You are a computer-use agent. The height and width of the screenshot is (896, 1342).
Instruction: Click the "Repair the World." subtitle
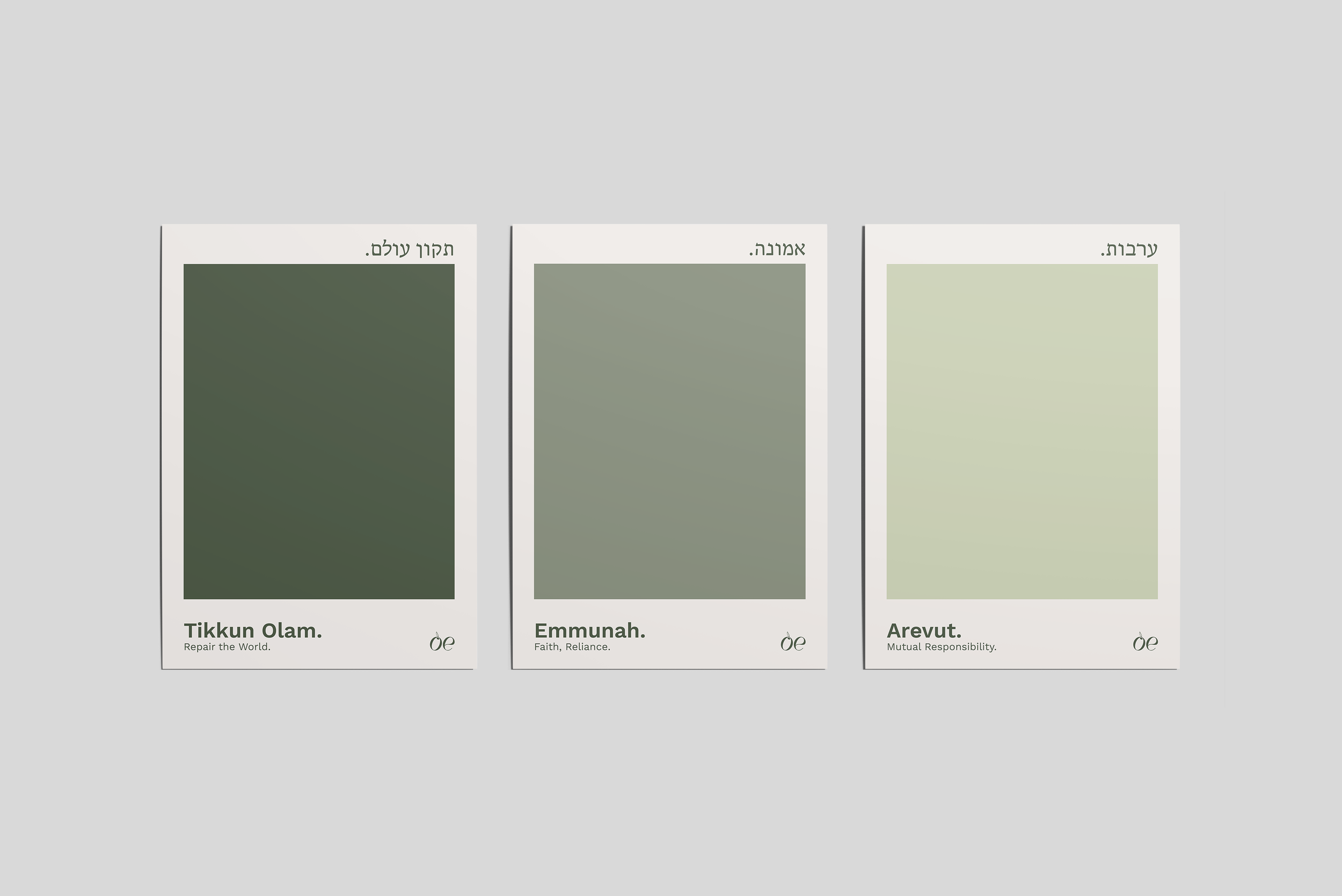[227, 647]
